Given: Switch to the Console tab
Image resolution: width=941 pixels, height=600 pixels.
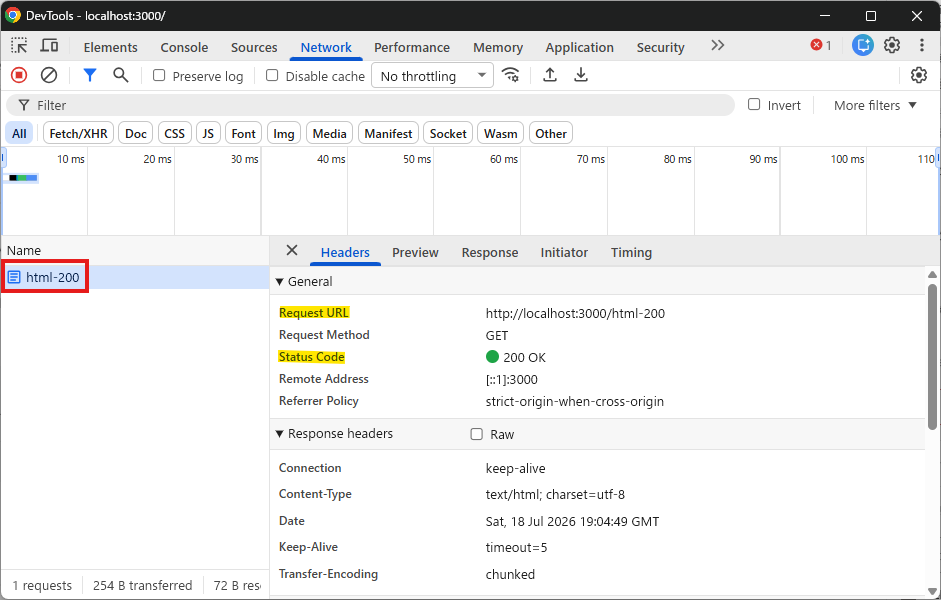Looking at the screenshot, I should pos(184,47).
